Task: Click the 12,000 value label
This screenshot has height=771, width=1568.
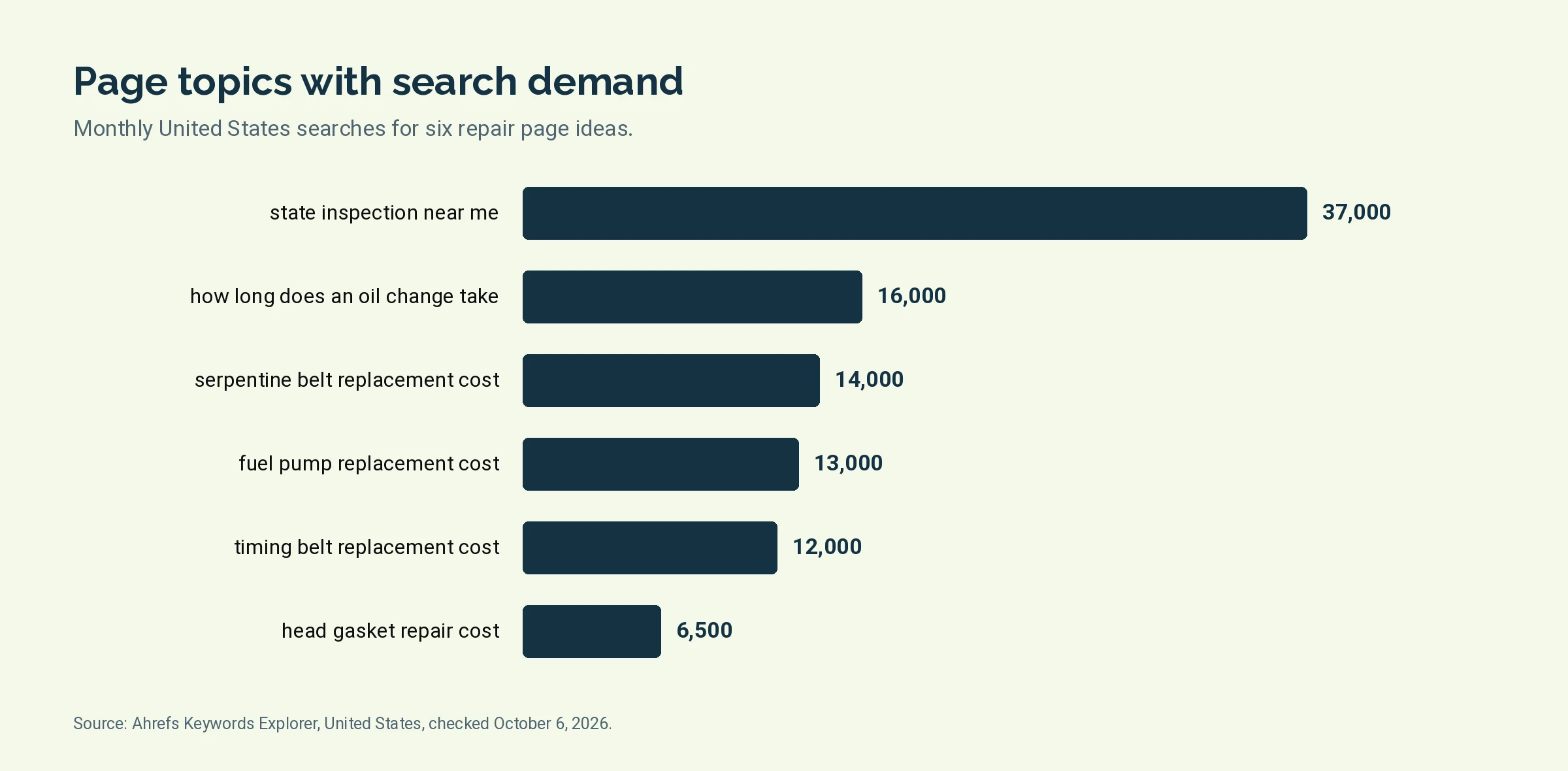Action: pyautogui.click(x=827, y=547)
